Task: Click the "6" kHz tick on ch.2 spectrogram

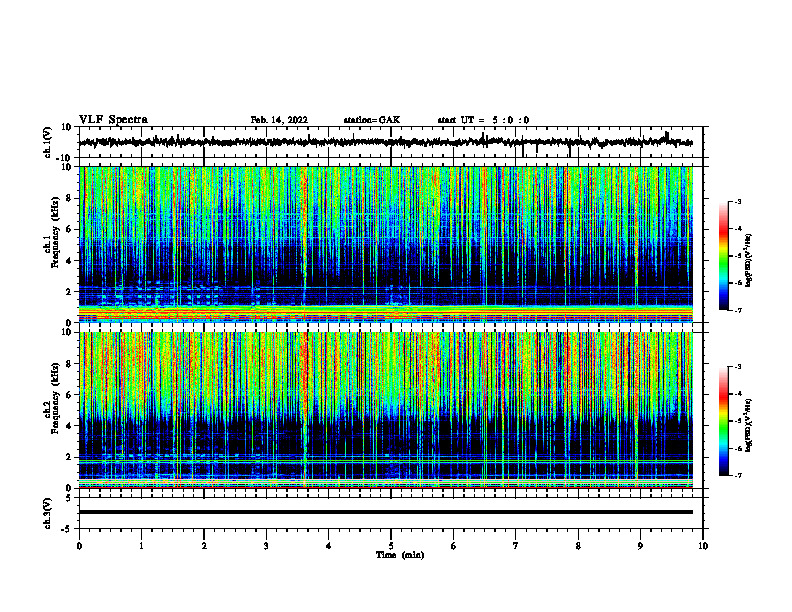Action: tap(69, 395)
